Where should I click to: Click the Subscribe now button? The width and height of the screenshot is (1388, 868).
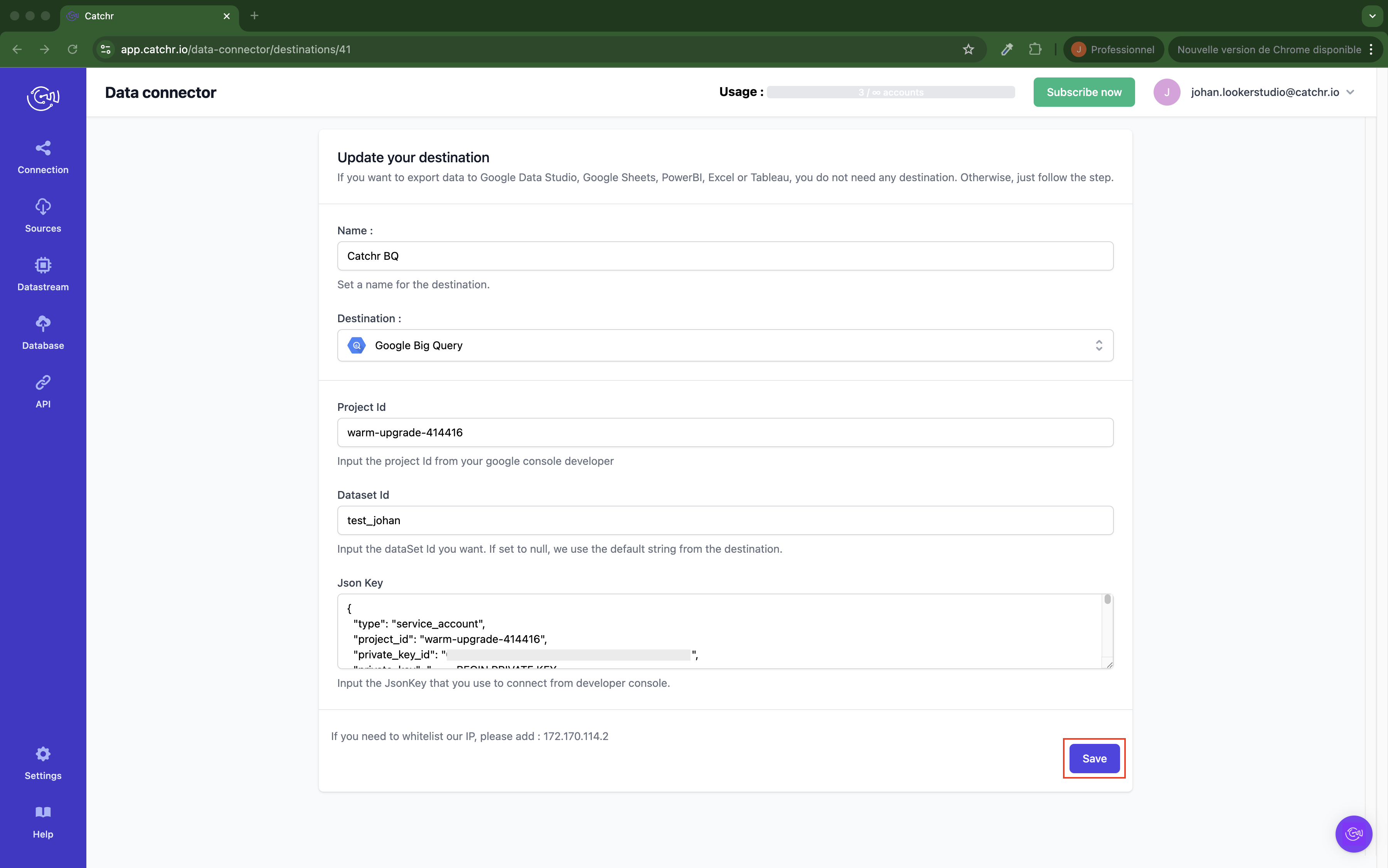pos(1084,92)
